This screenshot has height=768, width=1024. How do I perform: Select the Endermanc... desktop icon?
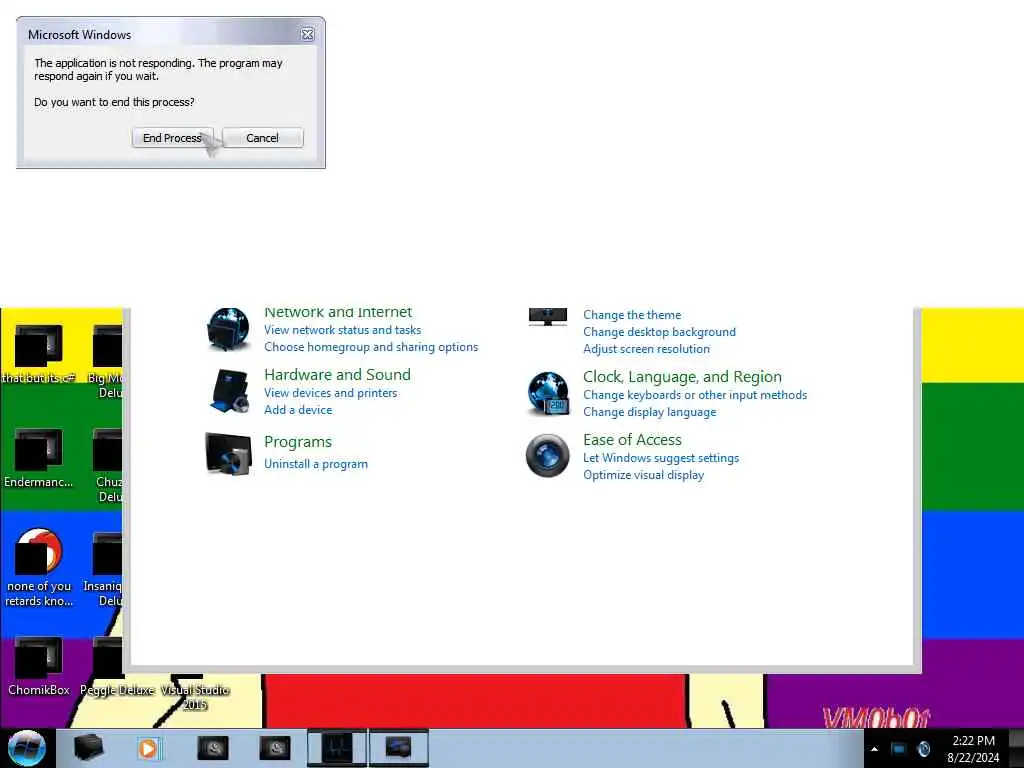39,457
